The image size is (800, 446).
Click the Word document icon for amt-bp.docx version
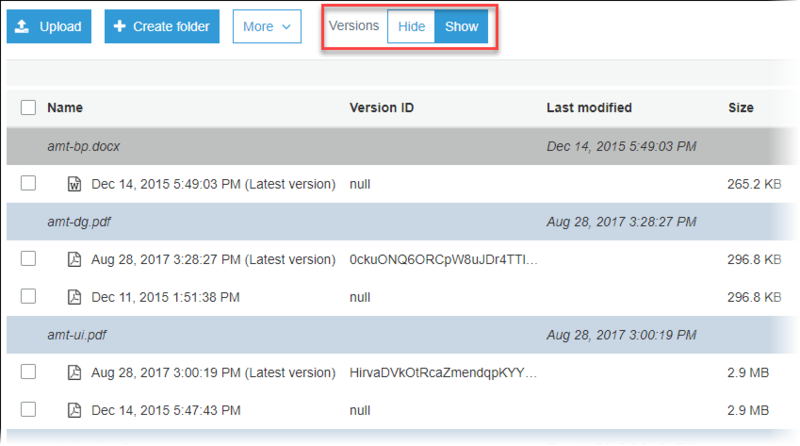[x=74, y=184]
